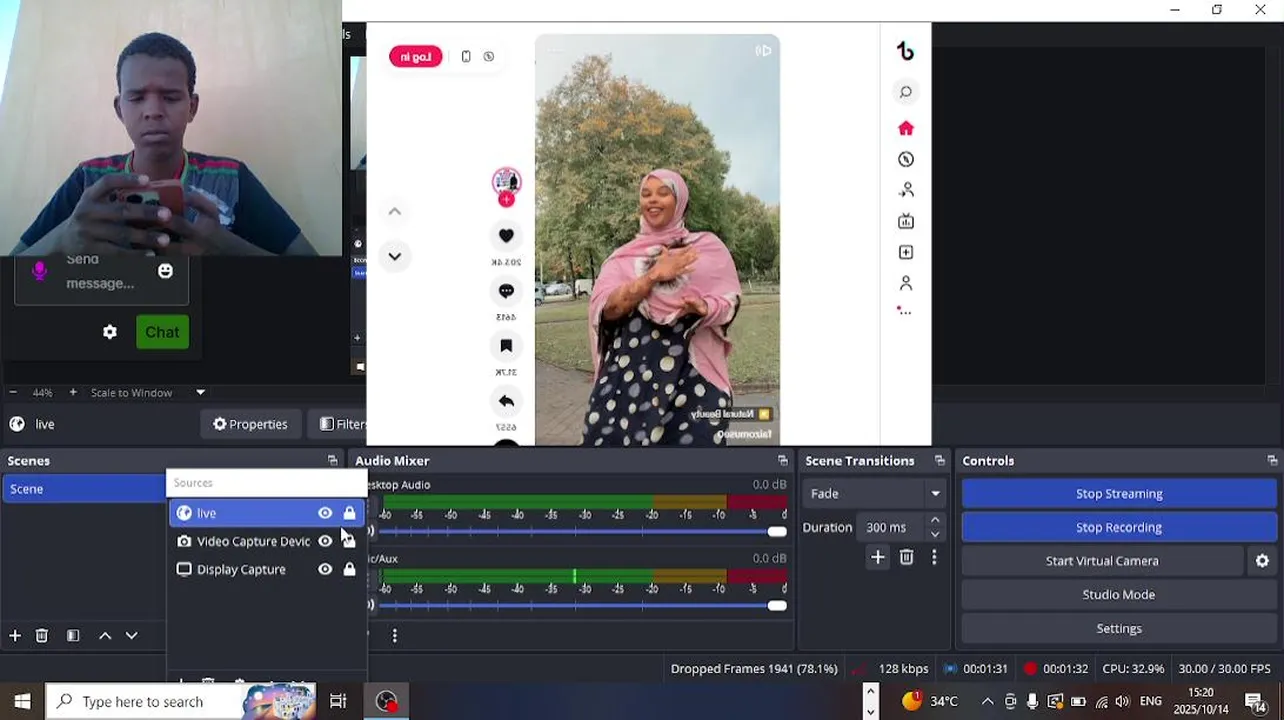Toggle visibility eye for Display Capture
This screenshot has height=720, width=1284.
(x=325, y=569)
